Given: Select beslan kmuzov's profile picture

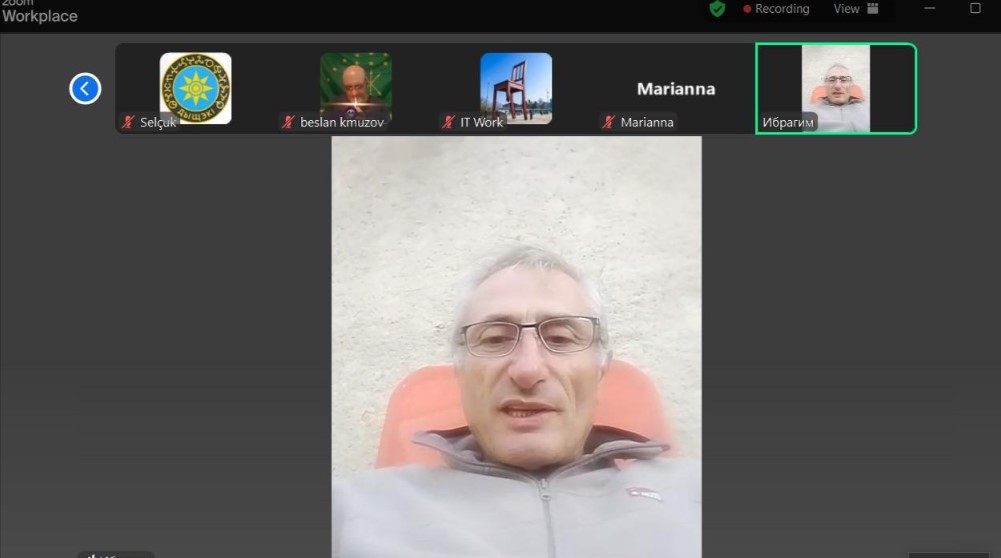Looking at the screenshot, I should pos(355,85).
